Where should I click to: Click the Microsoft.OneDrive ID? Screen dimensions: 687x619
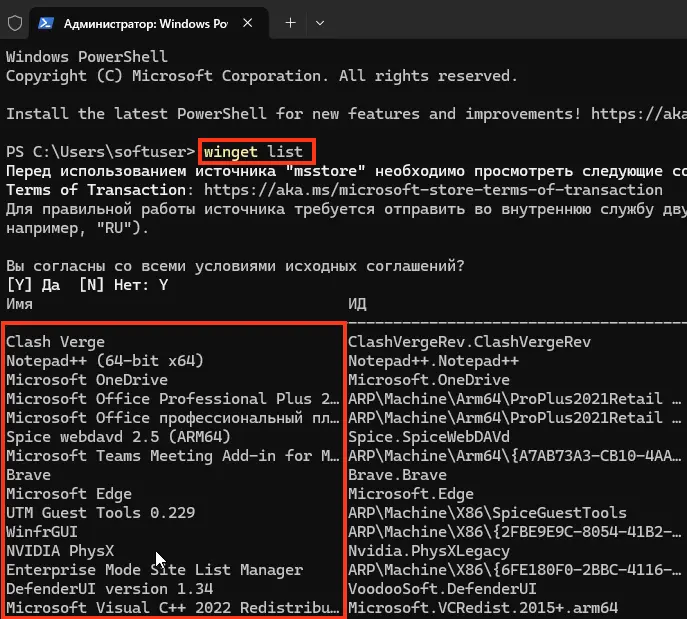429,380
